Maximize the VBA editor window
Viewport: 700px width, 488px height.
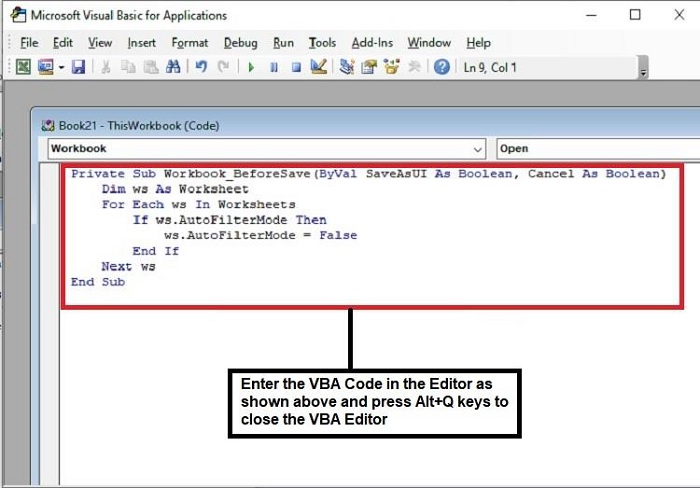click(x=635, y=15)
